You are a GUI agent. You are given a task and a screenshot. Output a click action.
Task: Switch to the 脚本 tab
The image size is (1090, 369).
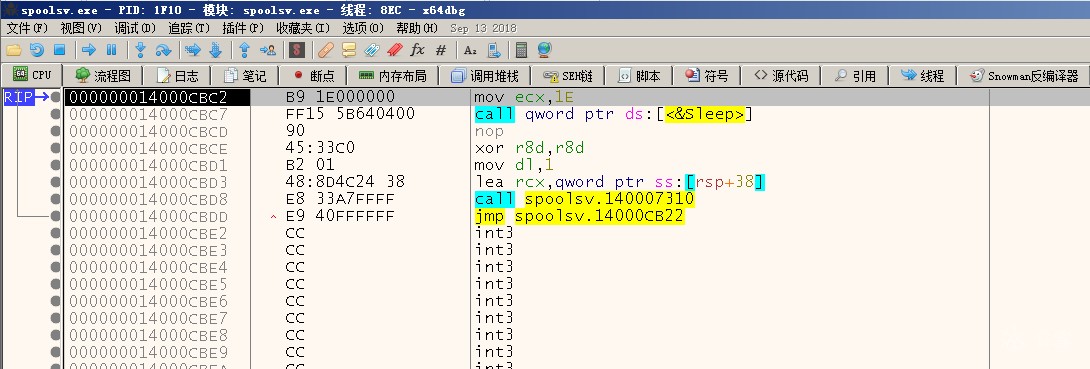[639, 76]
